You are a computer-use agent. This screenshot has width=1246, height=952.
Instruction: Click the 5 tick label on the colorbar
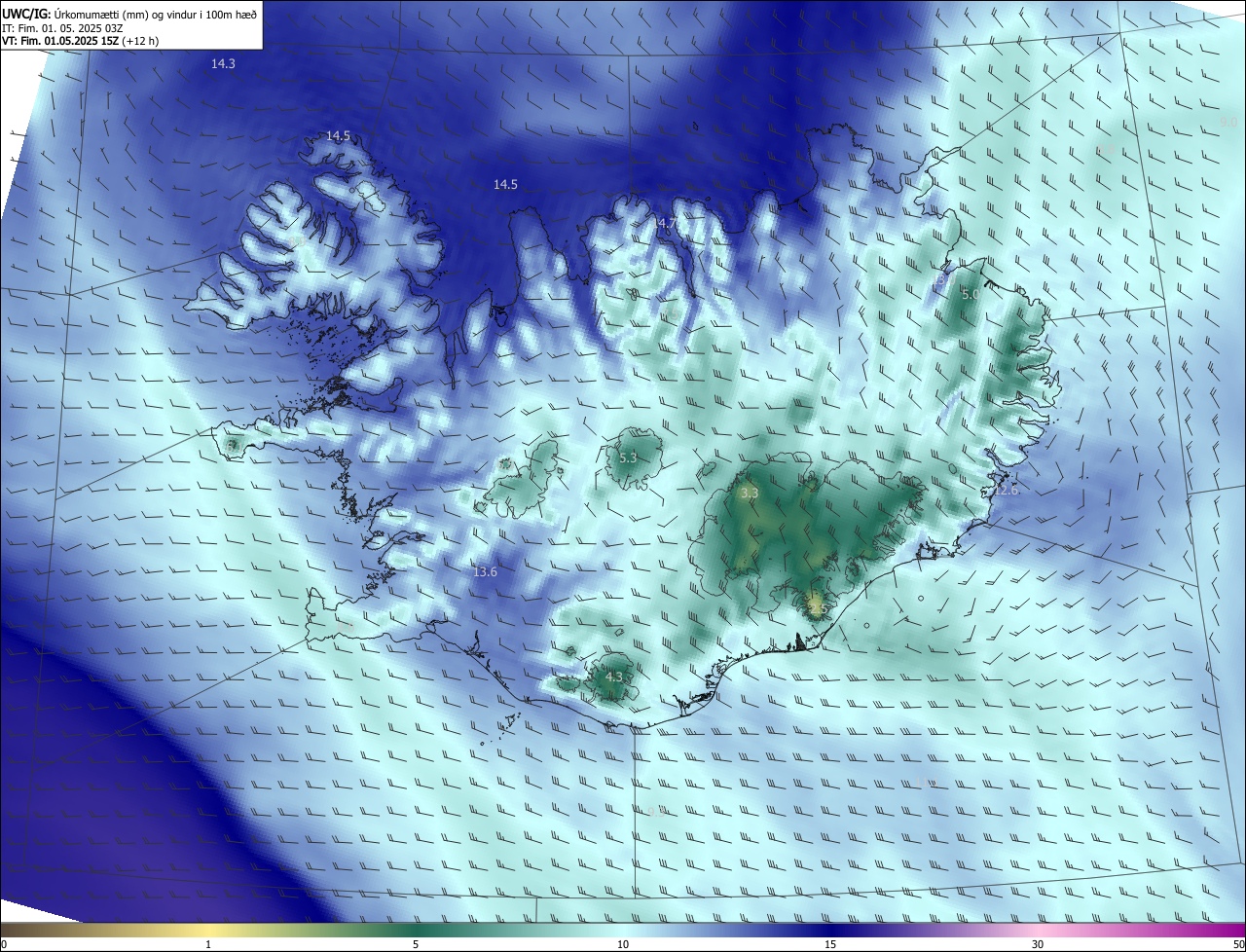(x=416, y=944)
